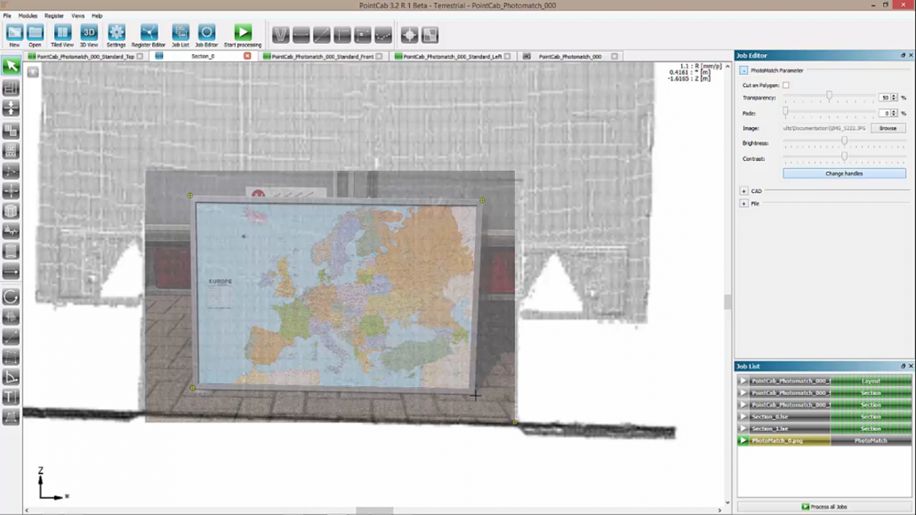Expand the File section

tap(744, 203)
